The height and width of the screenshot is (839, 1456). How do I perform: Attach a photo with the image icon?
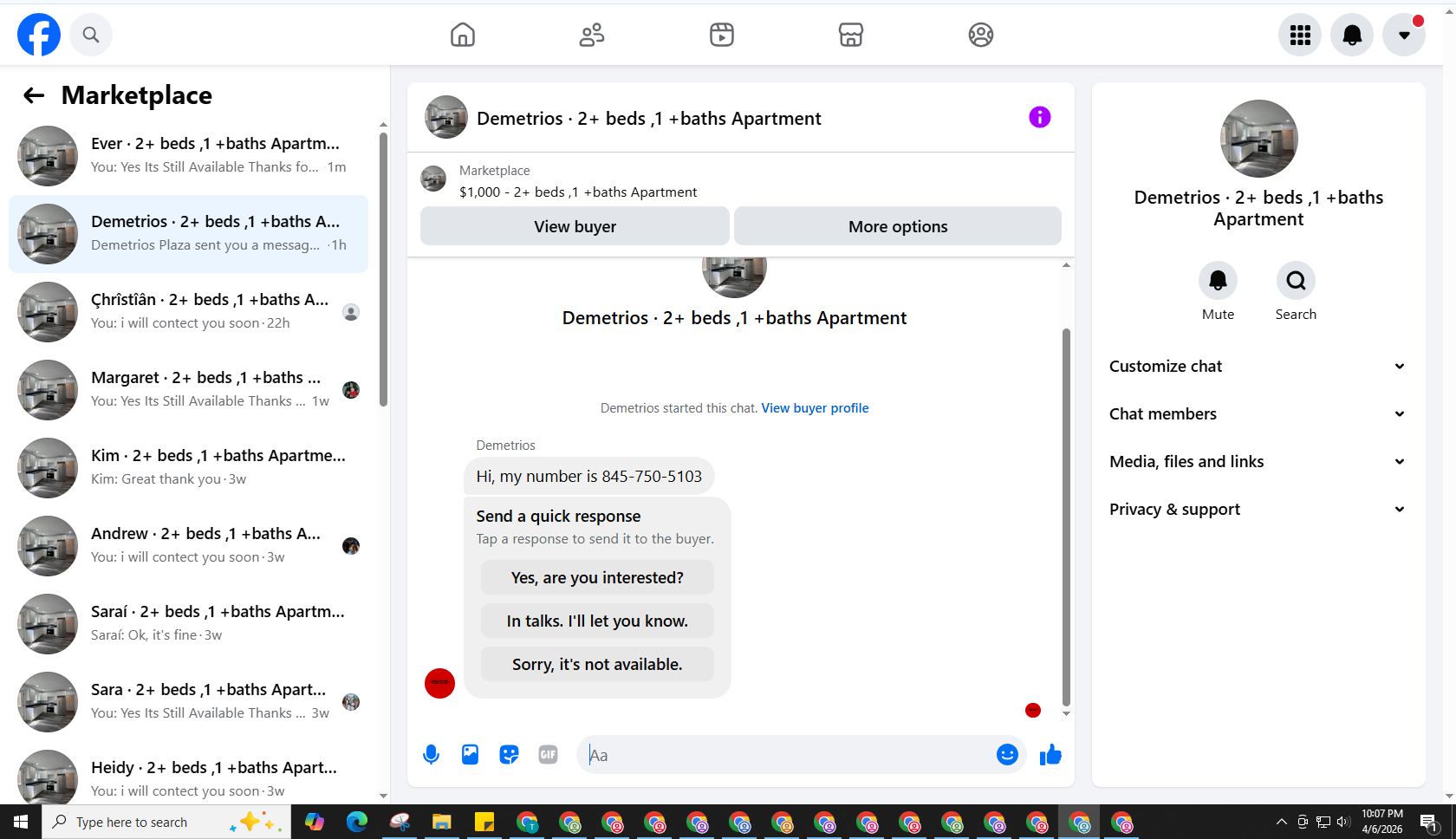pos(470,755)
